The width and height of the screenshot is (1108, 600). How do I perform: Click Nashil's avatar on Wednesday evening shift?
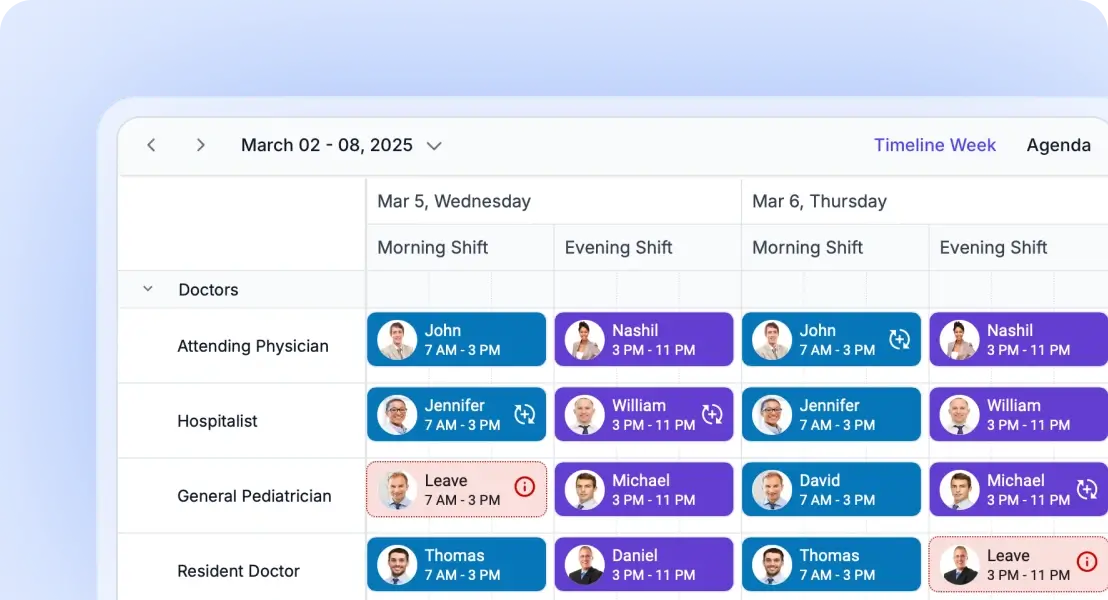point(584,339)
